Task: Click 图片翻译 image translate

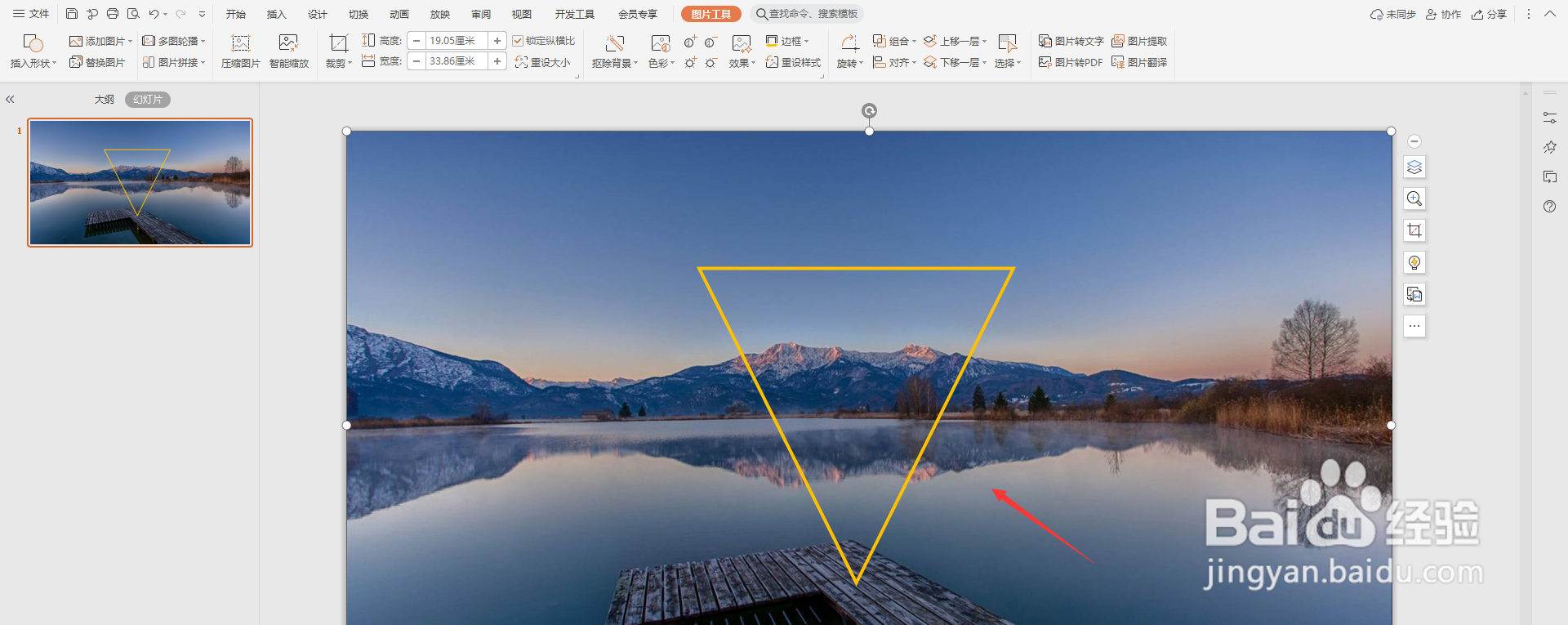Action: tap(1139, 62)
